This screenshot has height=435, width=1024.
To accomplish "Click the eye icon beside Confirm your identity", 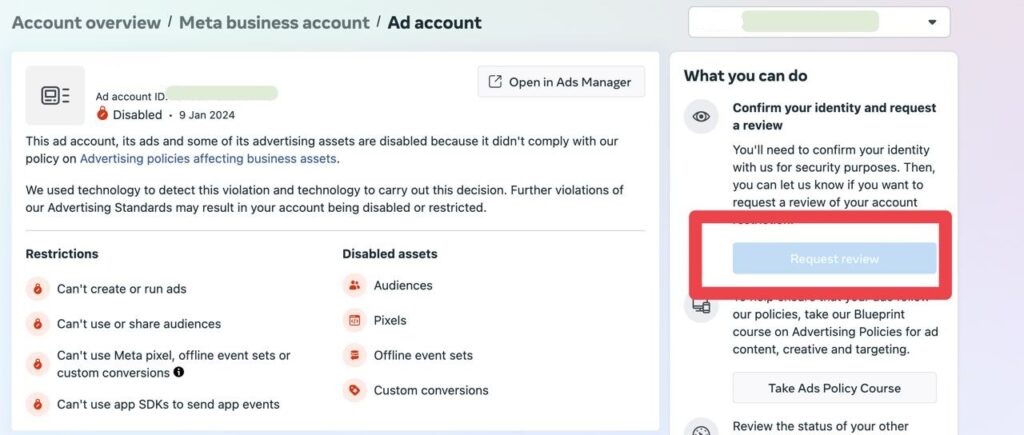I will (x=701, y=117).
